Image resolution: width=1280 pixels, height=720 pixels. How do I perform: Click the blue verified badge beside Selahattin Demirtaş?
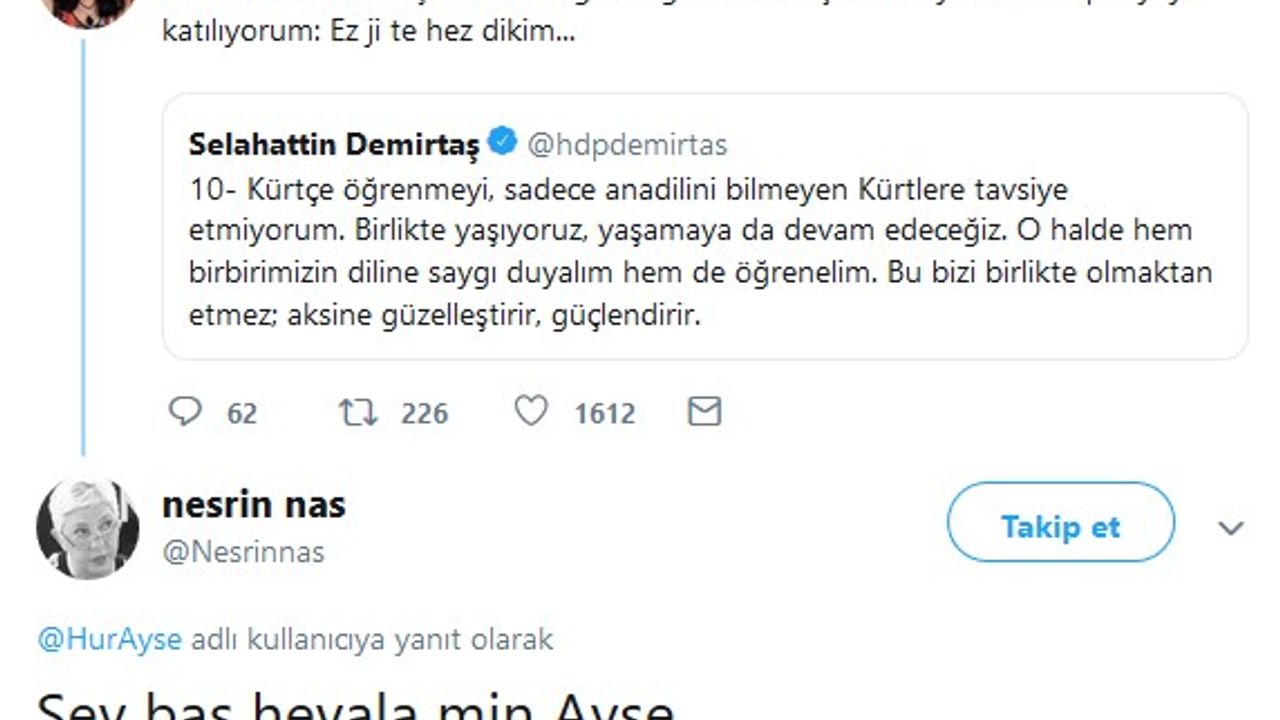[502, 143]
